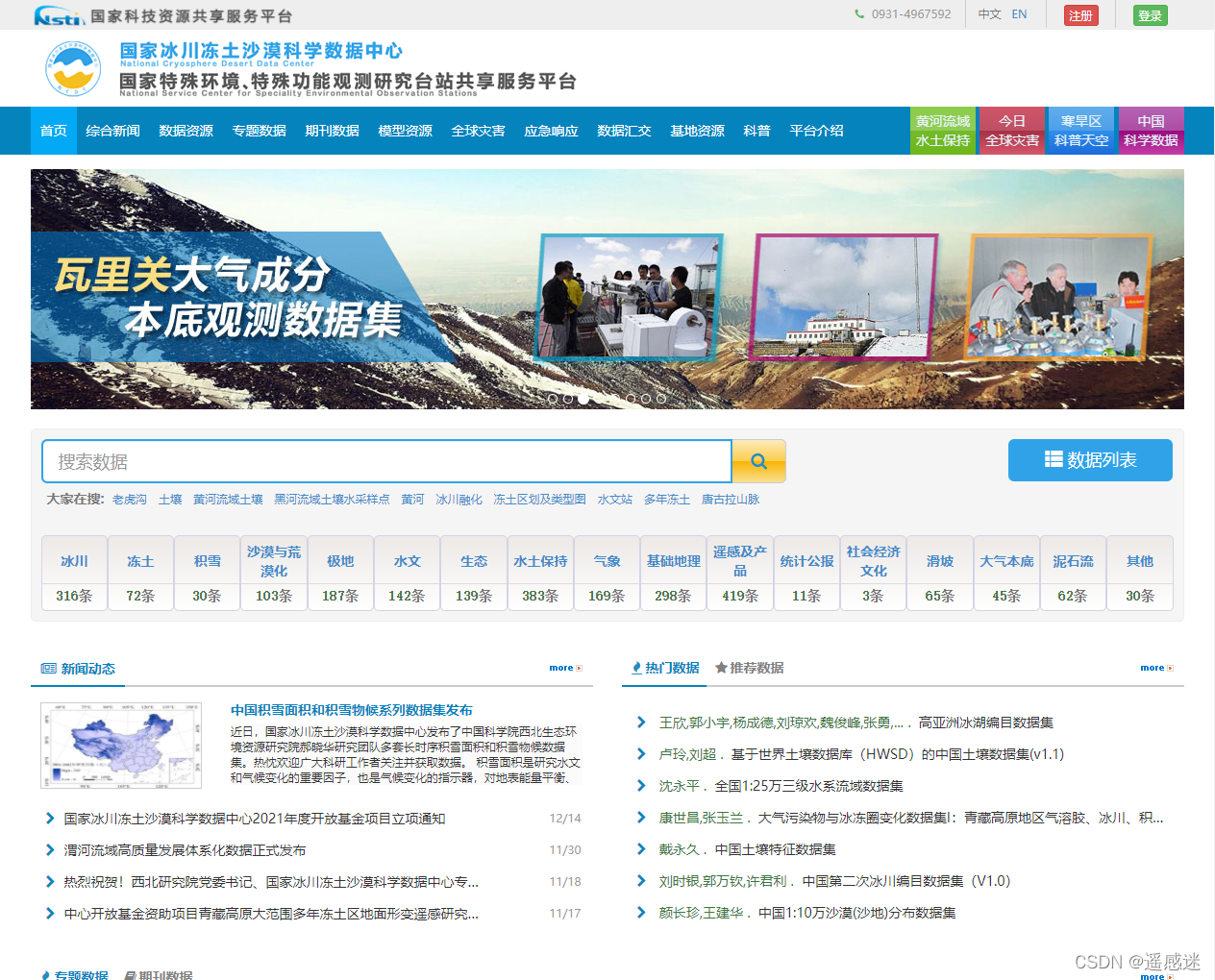The image size is (1215, 980).
Task: Click the yellow search magnifier button
Action: point(758,461)
